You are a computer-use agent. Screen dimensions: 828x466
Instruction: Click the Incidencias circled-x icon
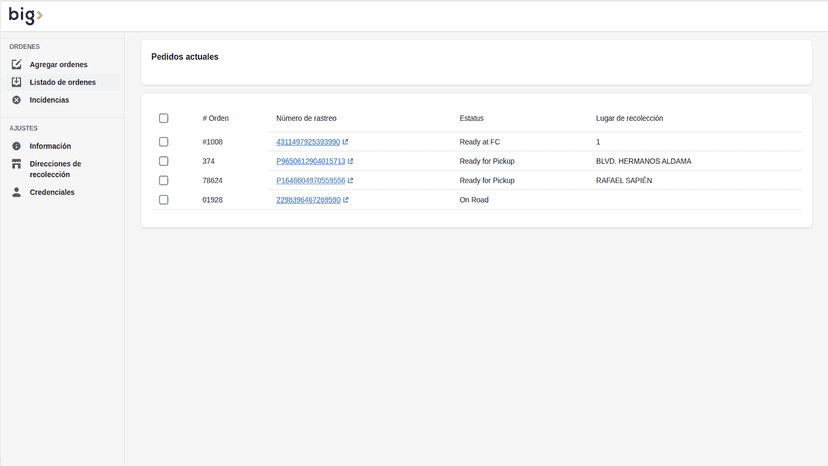click(x=16, y=100)
